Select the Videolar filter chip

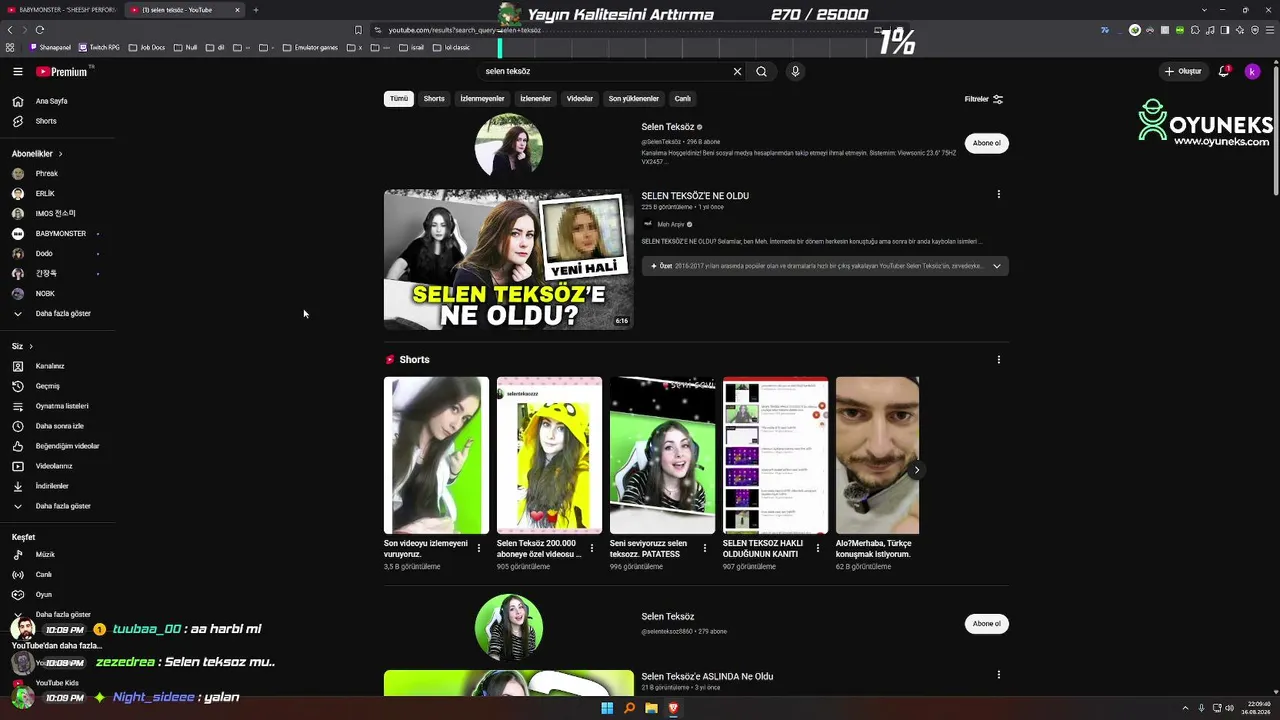pyautogui.click(x=580, y=99)
